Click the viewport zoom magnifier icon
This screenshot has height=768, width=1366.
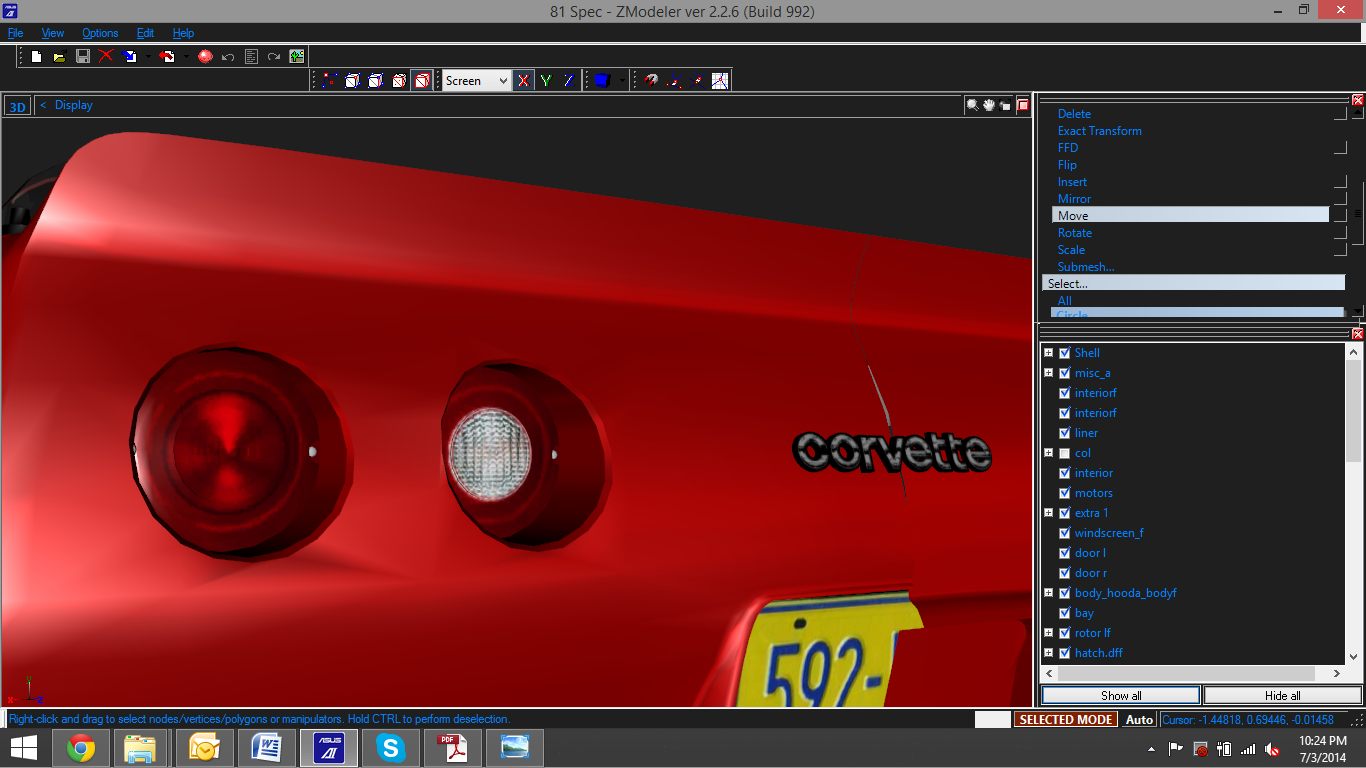(x=972, y=105)
